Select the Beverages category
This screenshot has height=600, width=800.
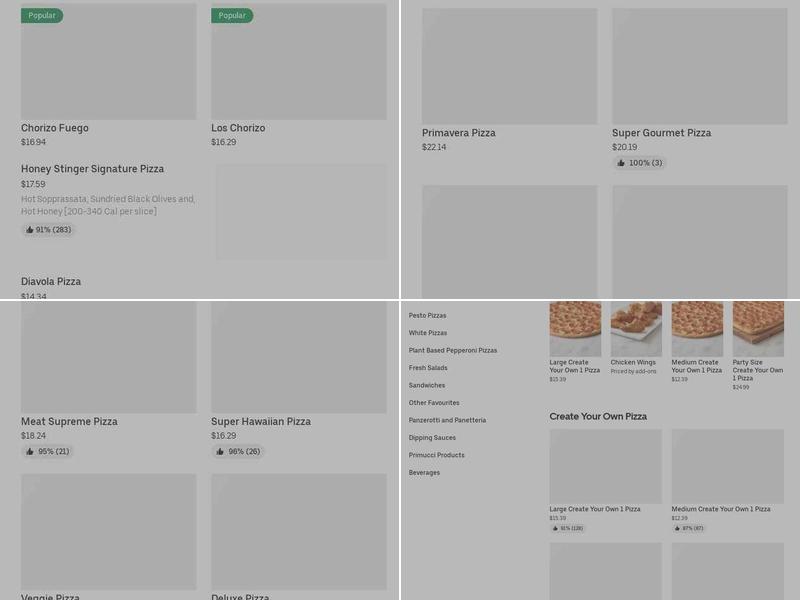click(424, 473)
